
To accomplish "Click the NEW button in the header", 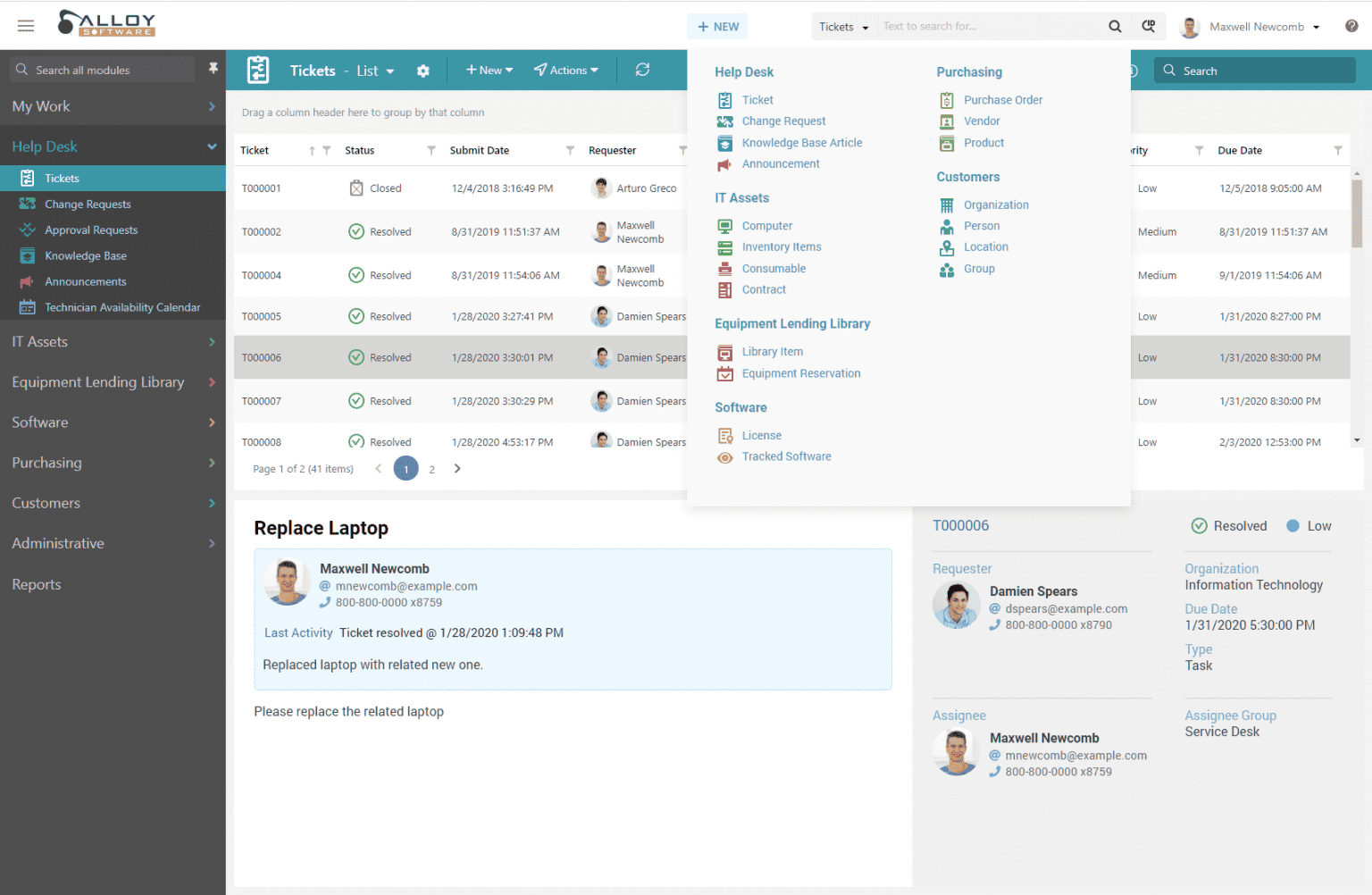I will point(717,26).
